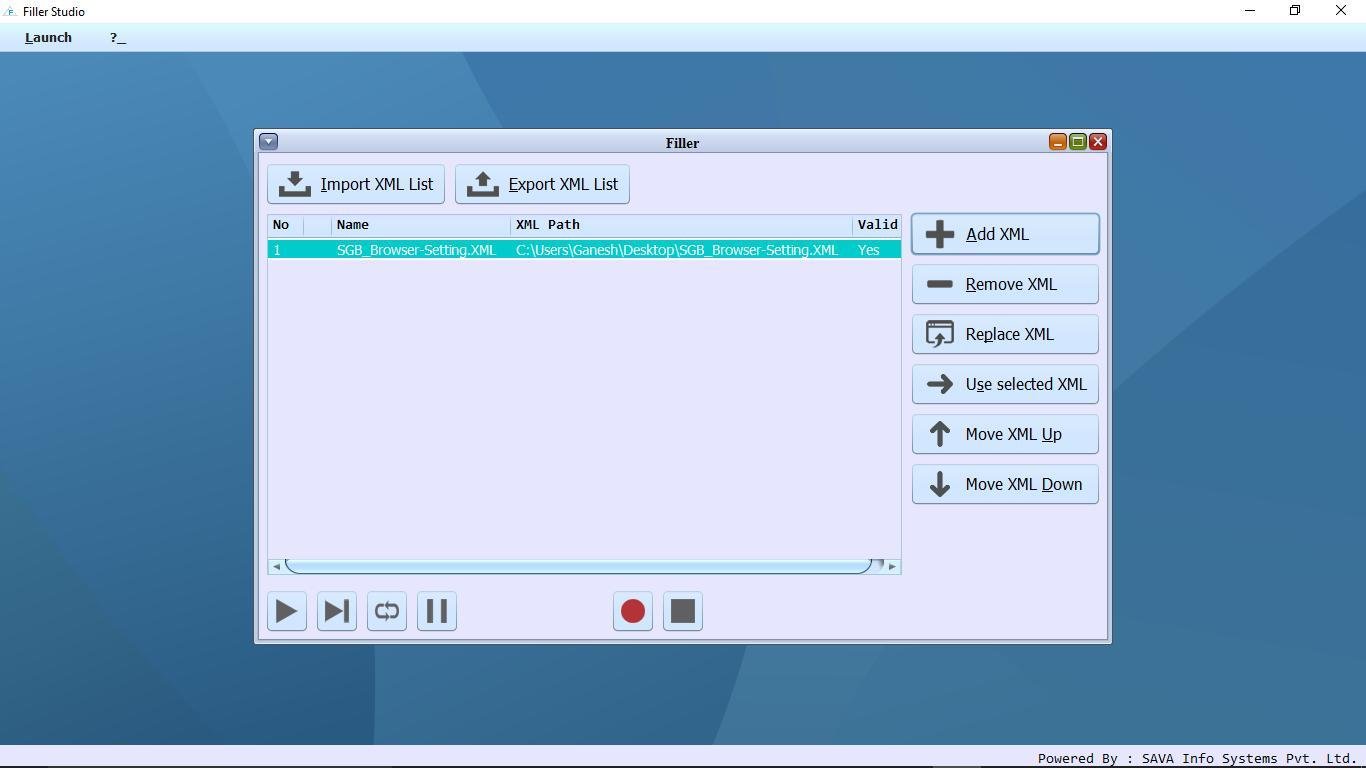The width and height of the screenshot is (1366, 768).
Task: Click the download icon on Import XML List
Action: pos(293,184)
